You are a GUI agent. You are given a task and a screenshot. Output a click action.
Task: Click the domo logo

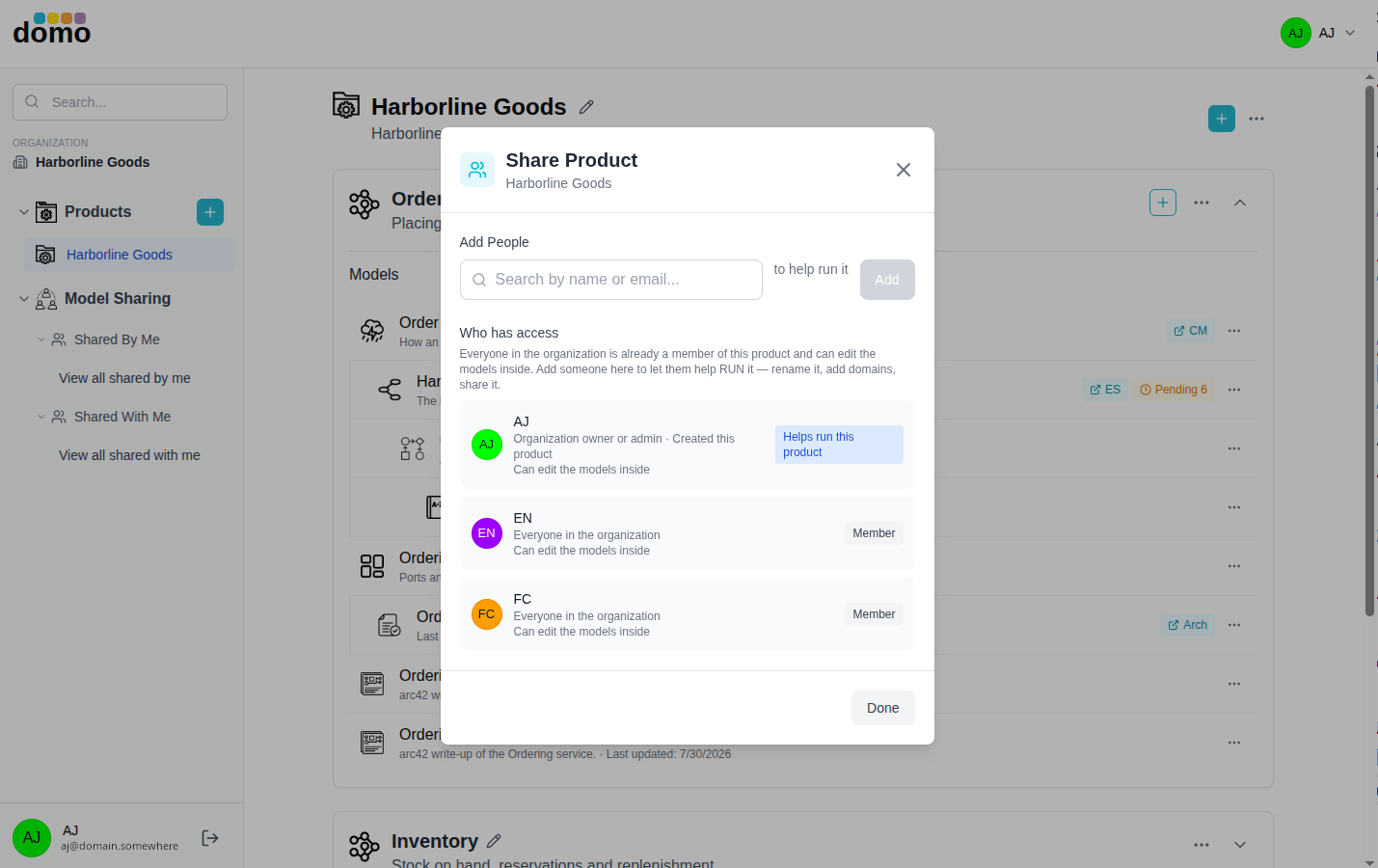[52, 30]
